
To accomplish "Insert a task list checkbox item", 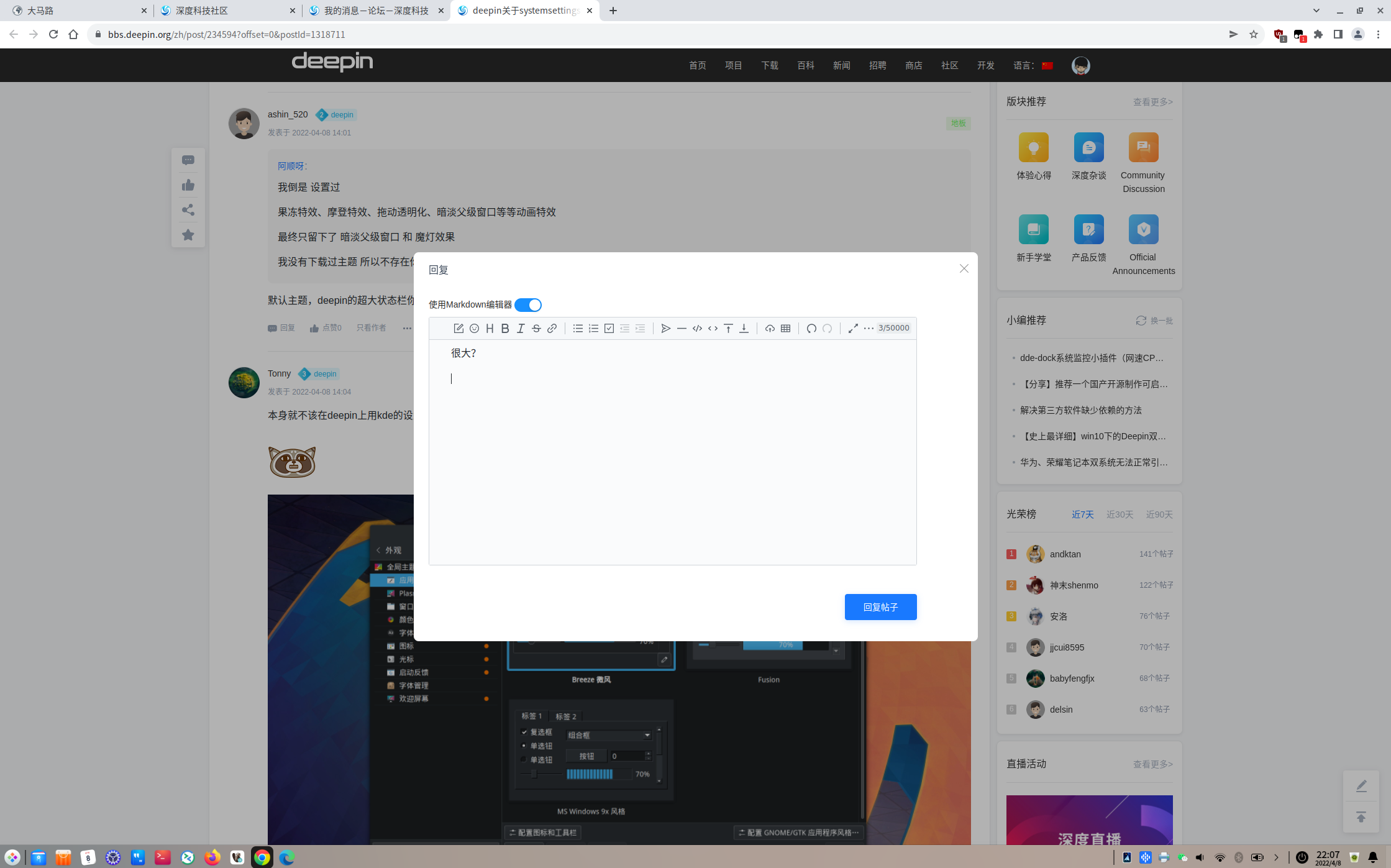I will (609, 328).
